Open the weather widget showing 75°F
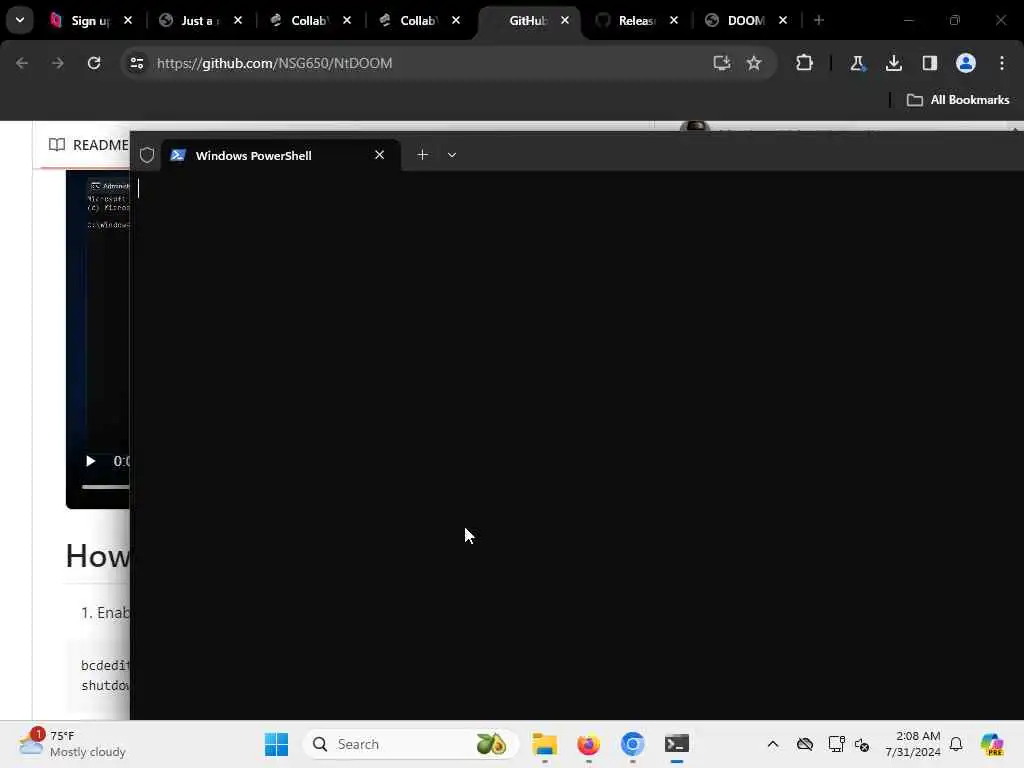 tap(72, 744)
